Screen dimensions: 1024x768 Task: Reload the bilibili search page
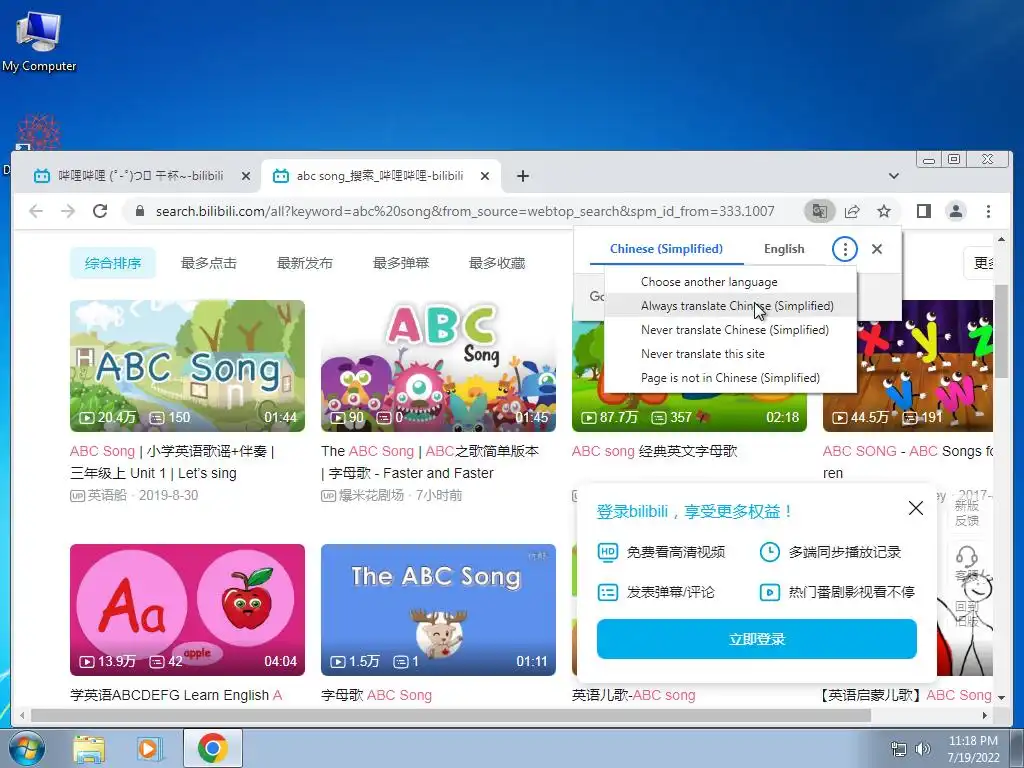click(100, 211)
